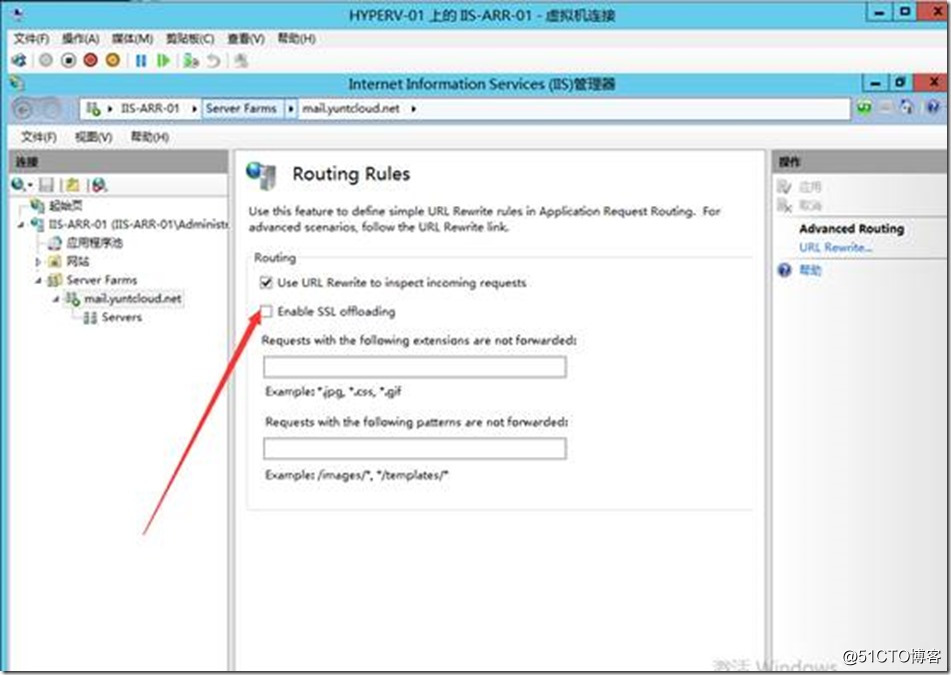Screen dimensions: 951x675
Task: Open breadcrumb arrow before IIS-ARR-01
Action: pyautogui.click(x=110, y=109)
